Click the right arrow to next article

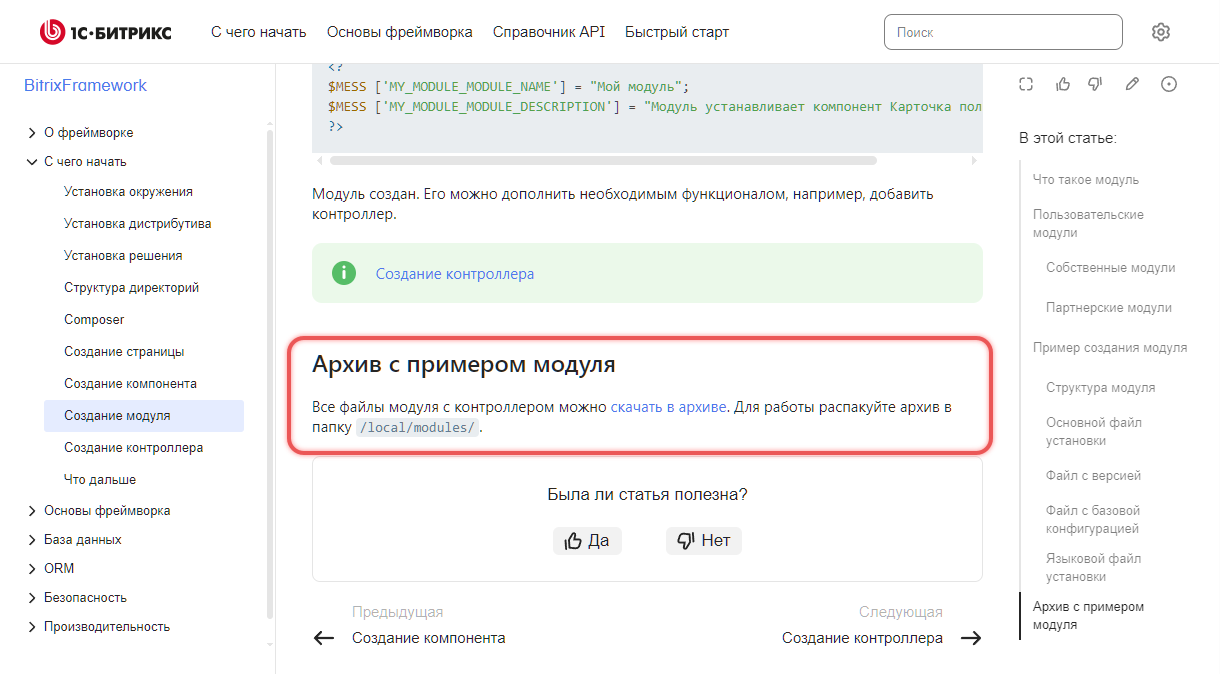pos(971,637)
